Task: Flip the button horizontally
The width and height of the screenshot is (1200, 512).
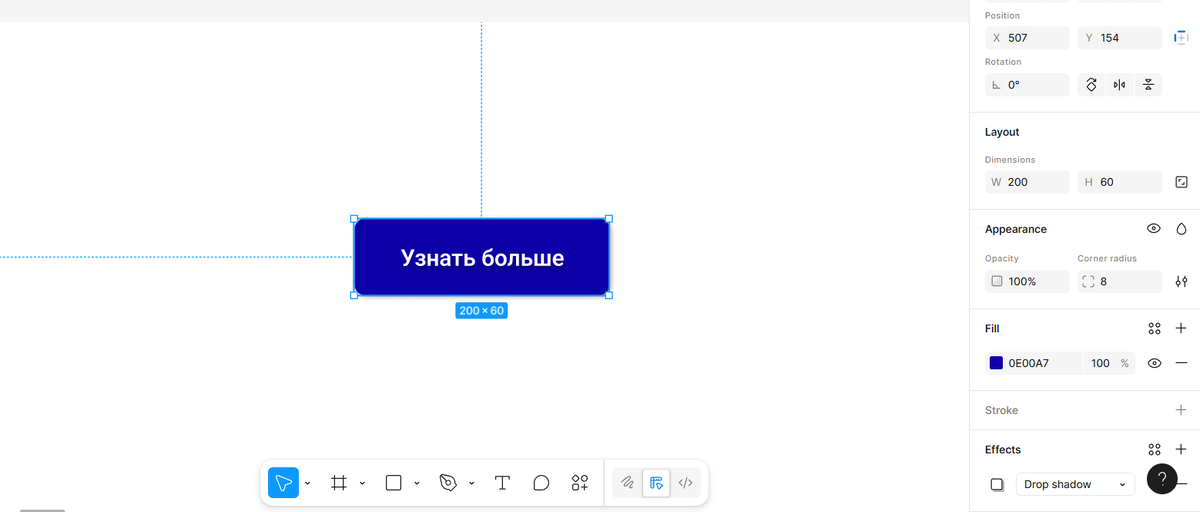Action: 1120,85
